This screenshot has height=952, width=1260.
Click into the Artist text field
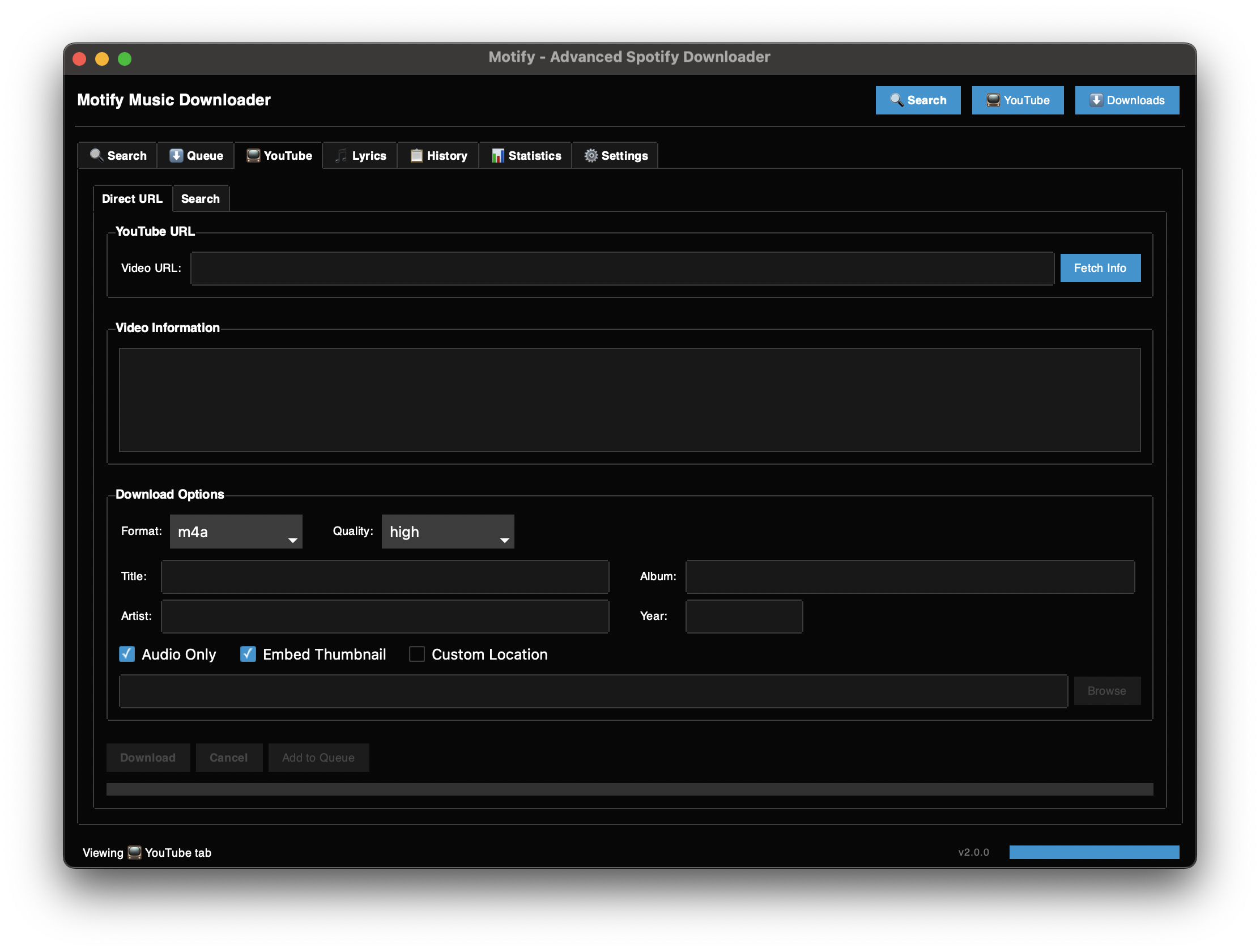[x=385, y=617]
